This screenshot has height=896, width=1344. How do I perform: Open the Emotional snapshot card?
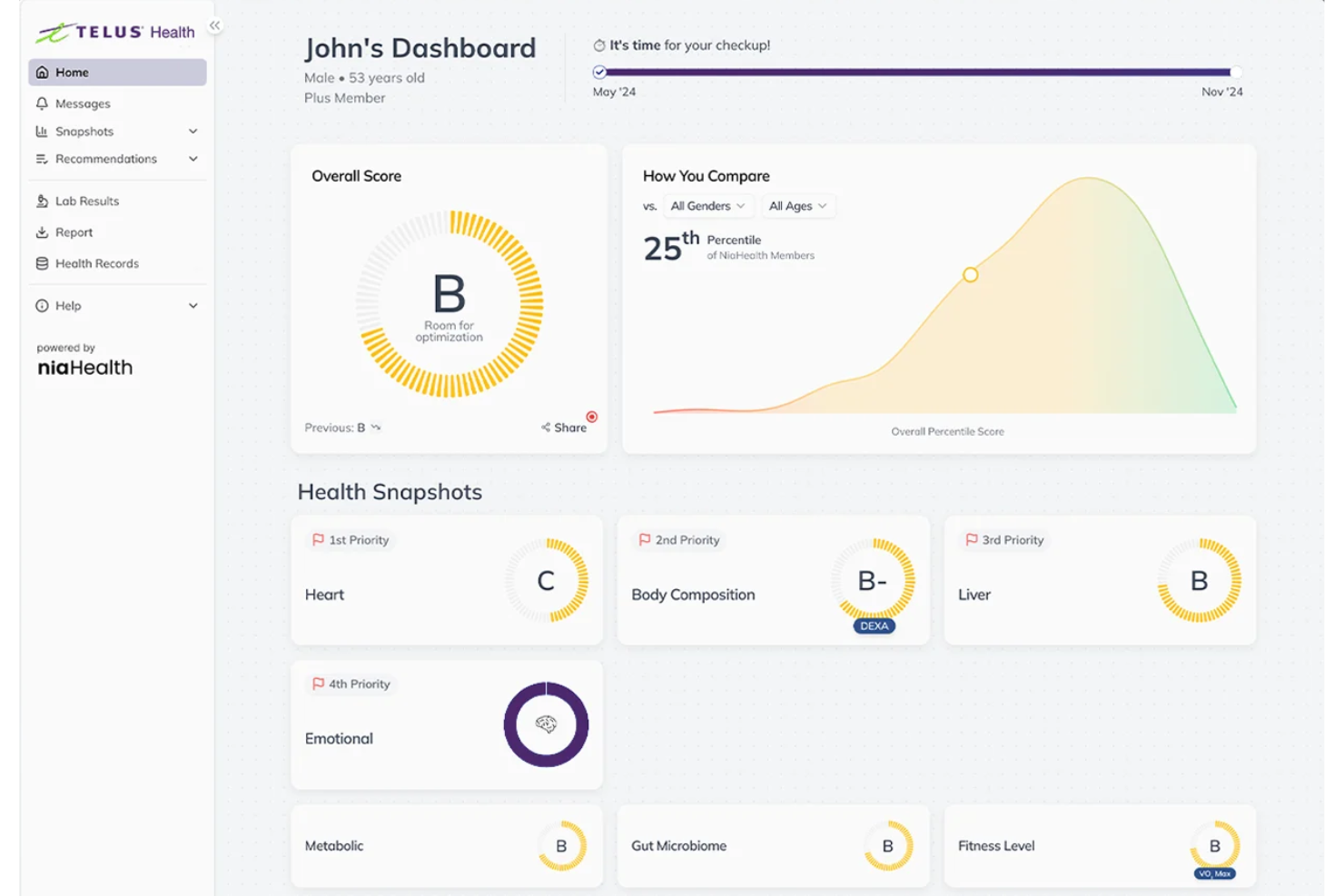pos(447,724)
